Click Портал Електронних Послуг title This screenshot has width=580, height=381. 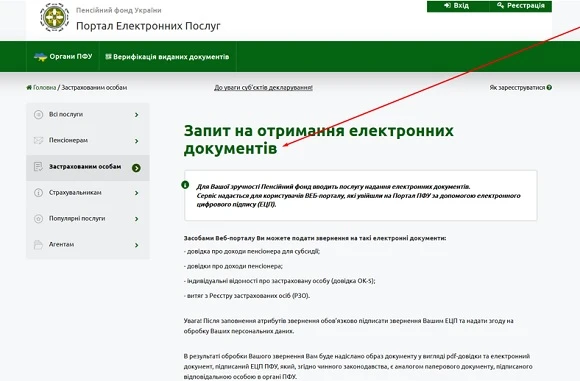[x=148, y=26]
